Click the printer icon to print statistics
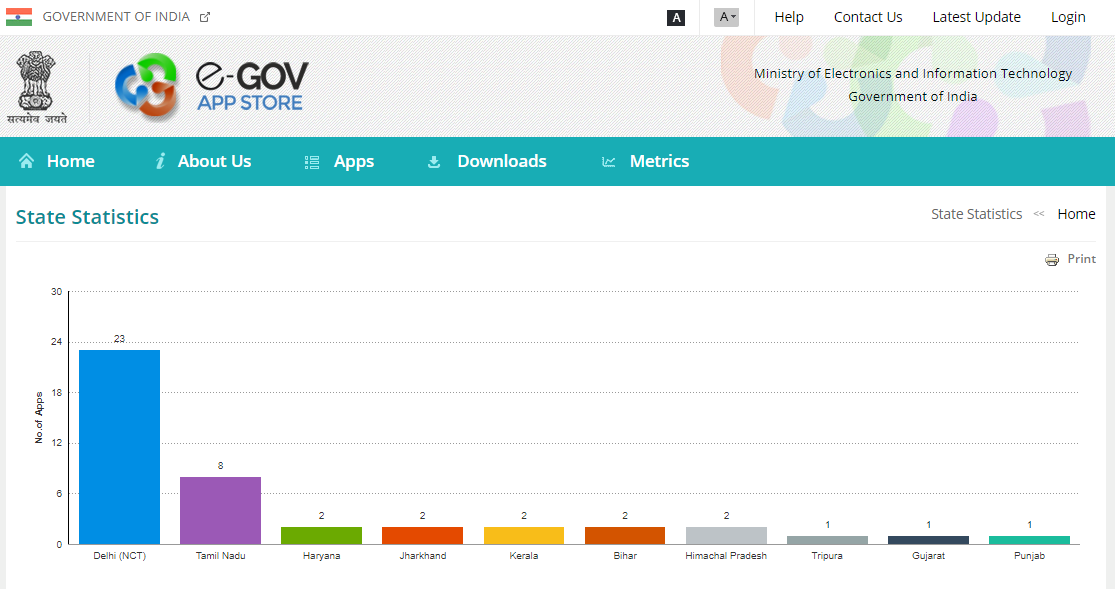 pyautogui.click(x=1052, y=258)
